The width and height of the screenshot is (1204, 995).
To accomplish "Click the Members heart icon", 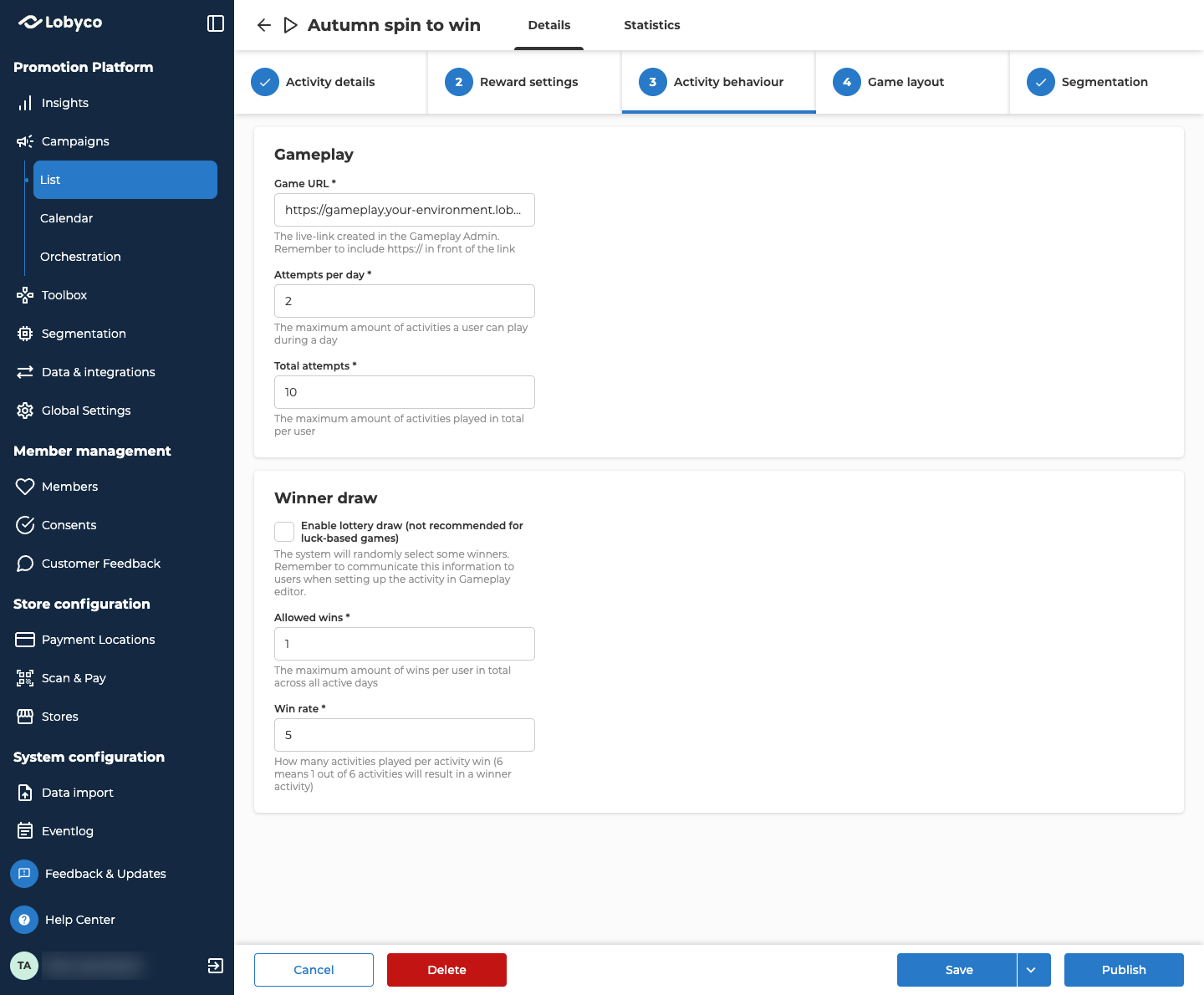I will [x=25, y=487].
